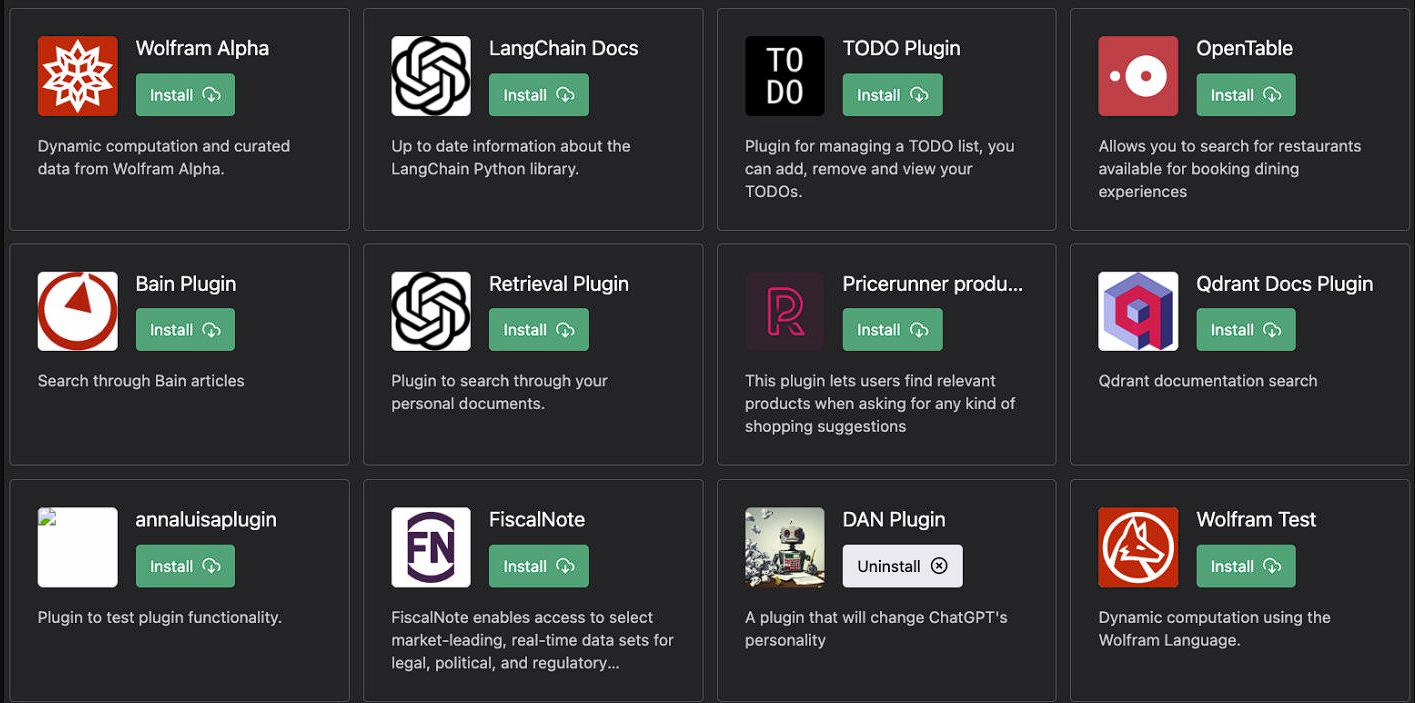Click the Bain Plugin title text

pyautogui.click(x=186, y=284)
